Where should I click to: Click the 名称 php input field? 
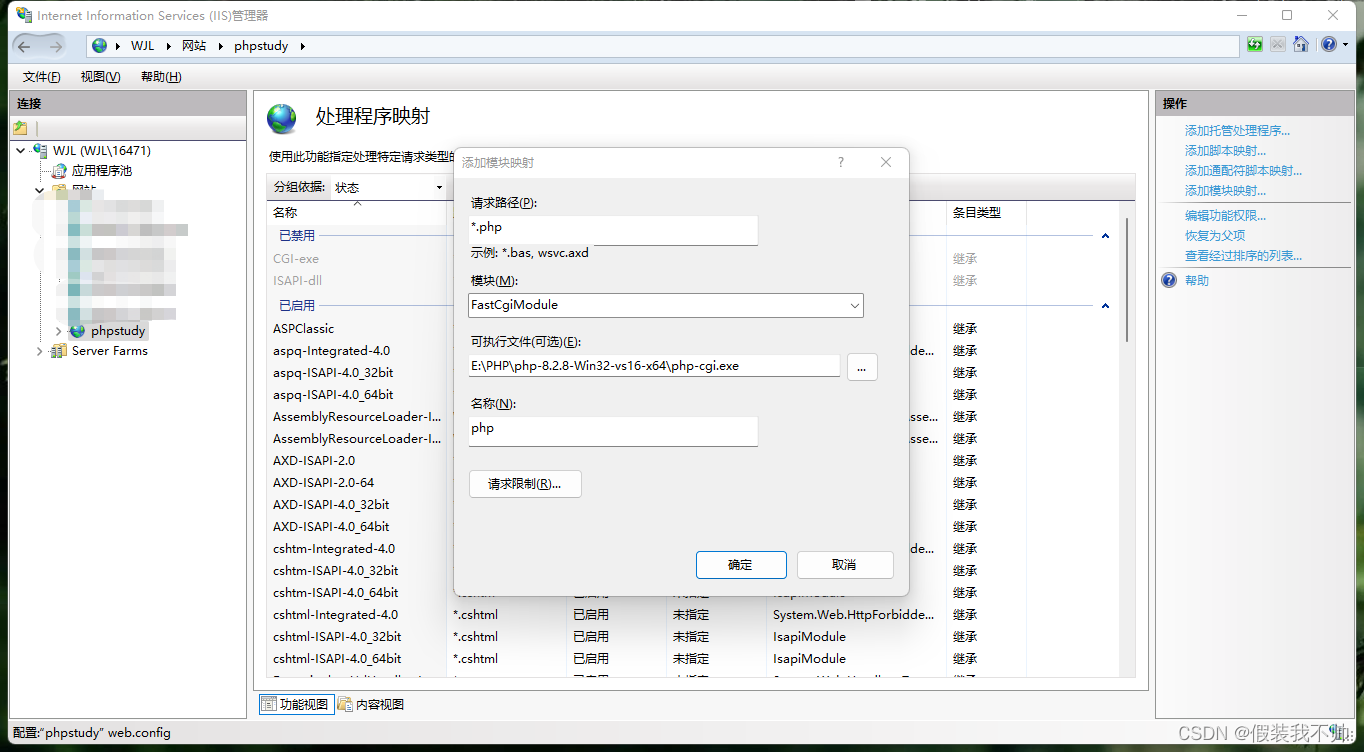click(x=613, y=430)
